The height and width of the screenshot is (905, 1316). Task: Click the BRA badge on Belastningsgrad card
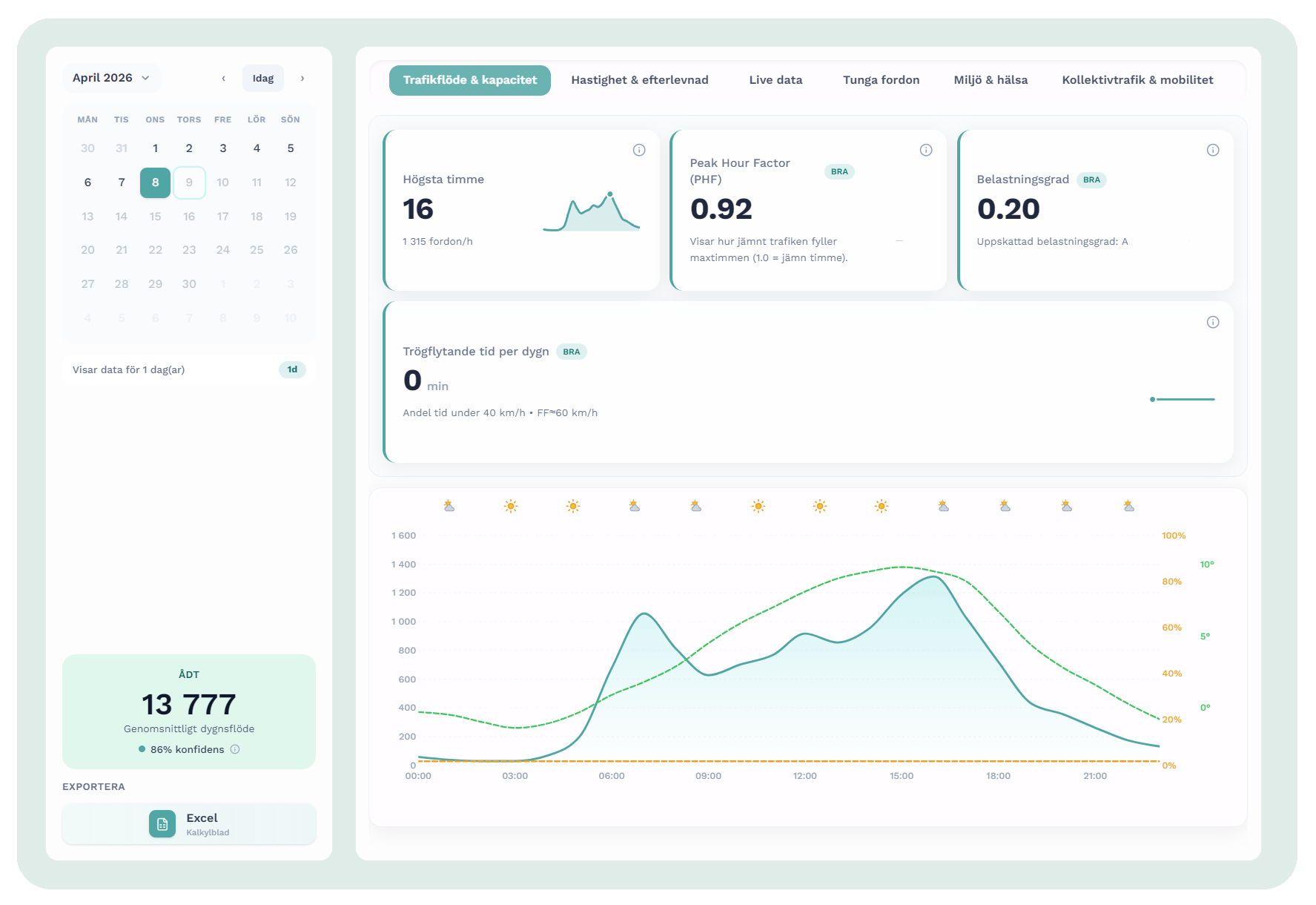click(1091, 180)
